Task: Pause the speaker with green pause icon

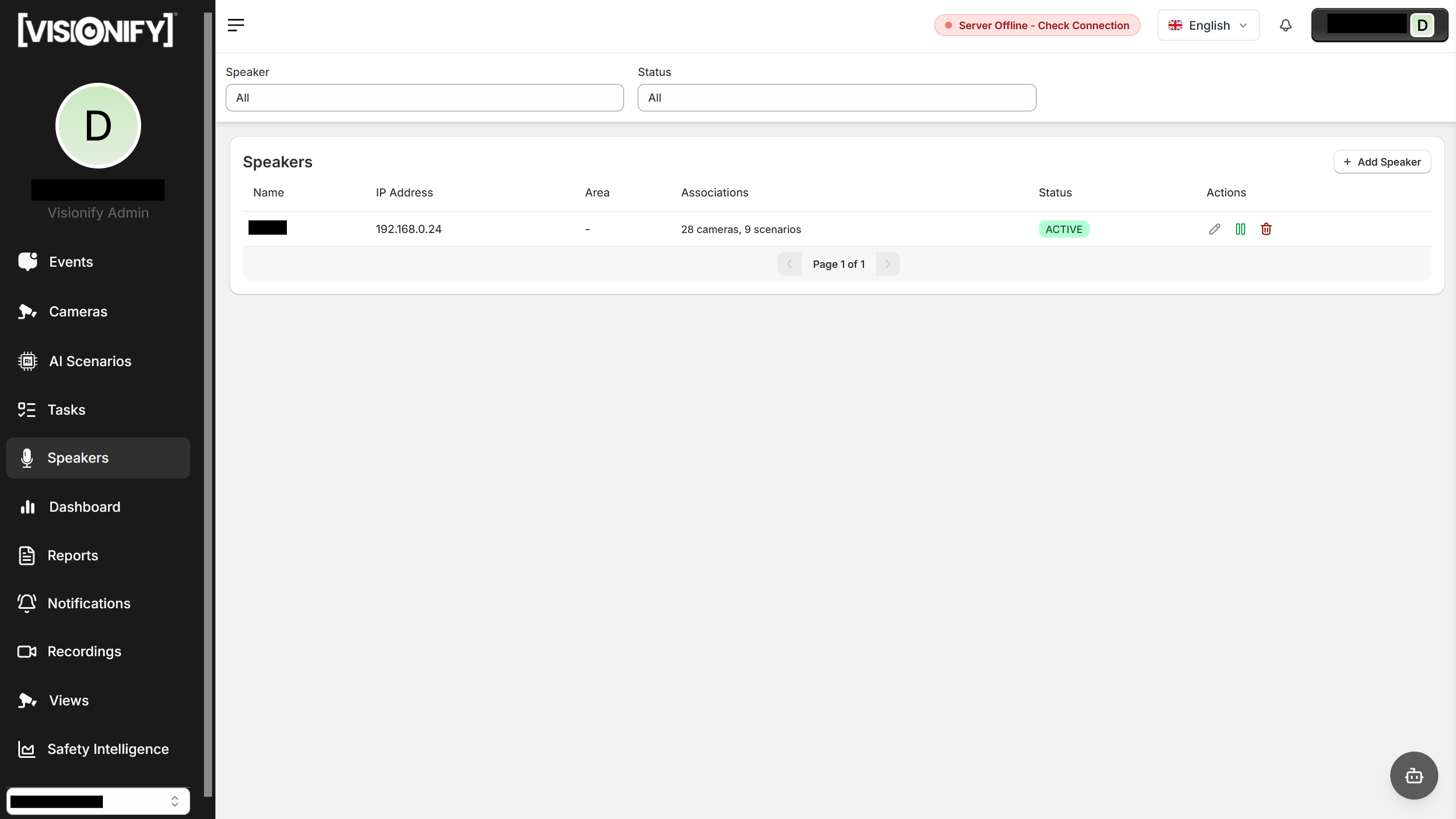Action: click(1240, 229)
